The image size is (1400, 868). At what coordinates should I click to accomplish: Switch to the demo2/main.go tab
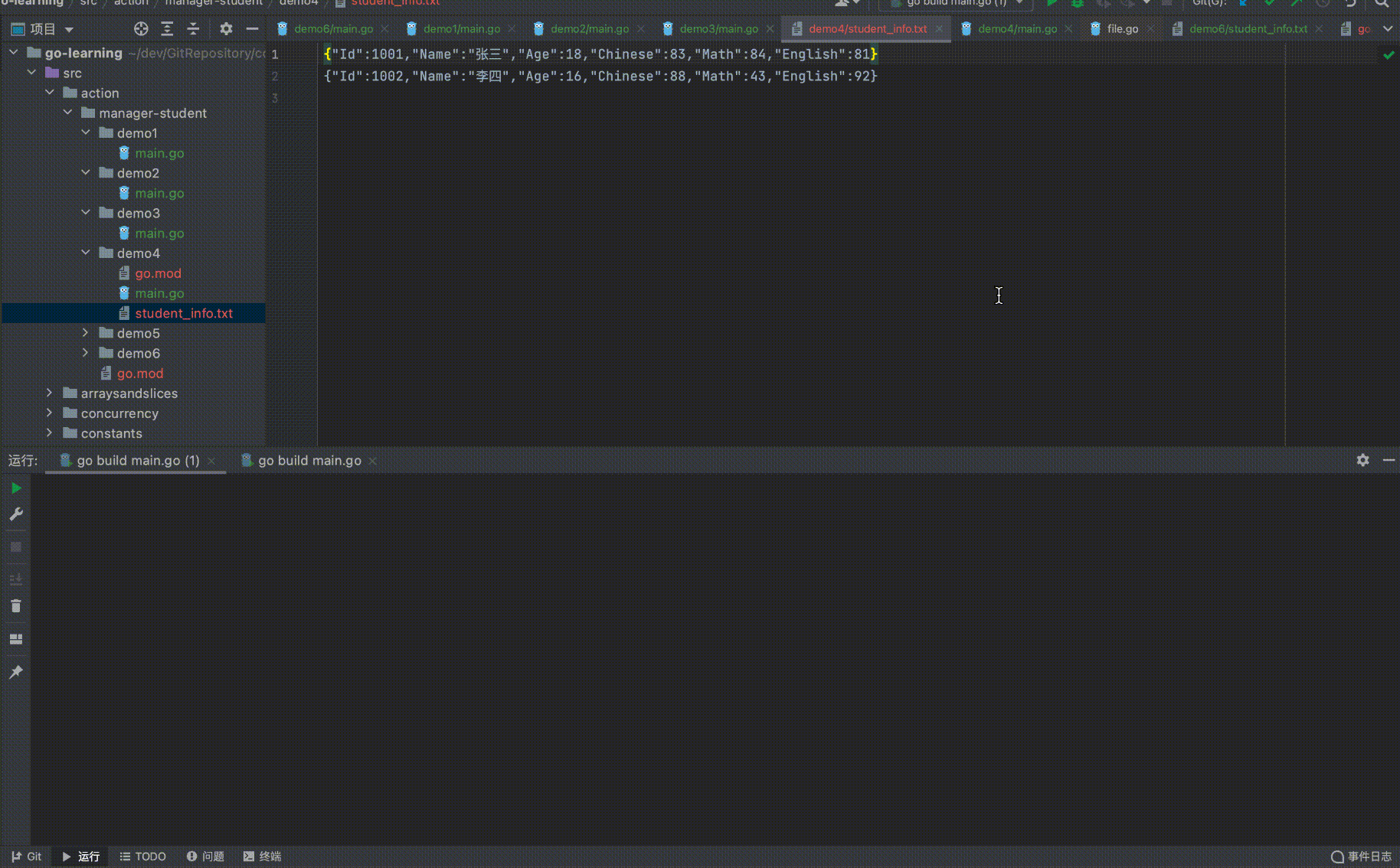590,29
